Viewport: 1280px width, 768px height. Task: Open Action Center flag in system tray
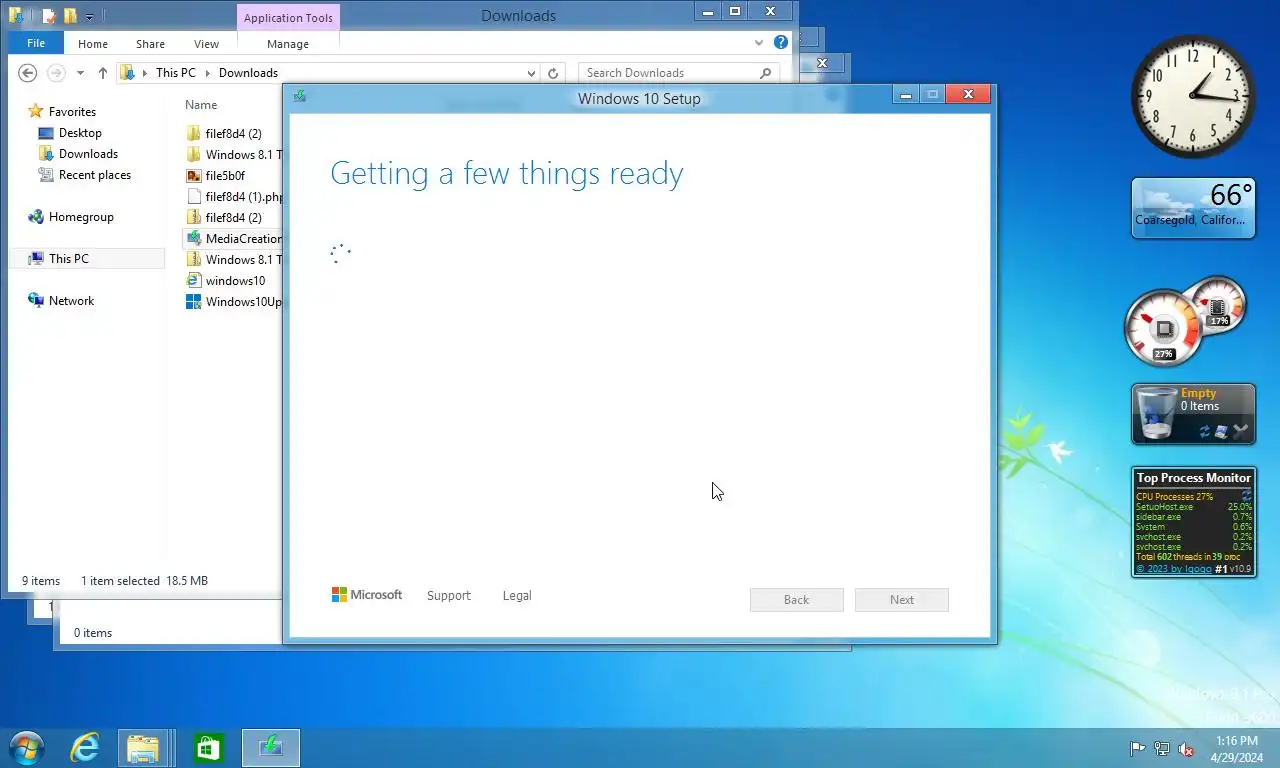coord(1138,749)
